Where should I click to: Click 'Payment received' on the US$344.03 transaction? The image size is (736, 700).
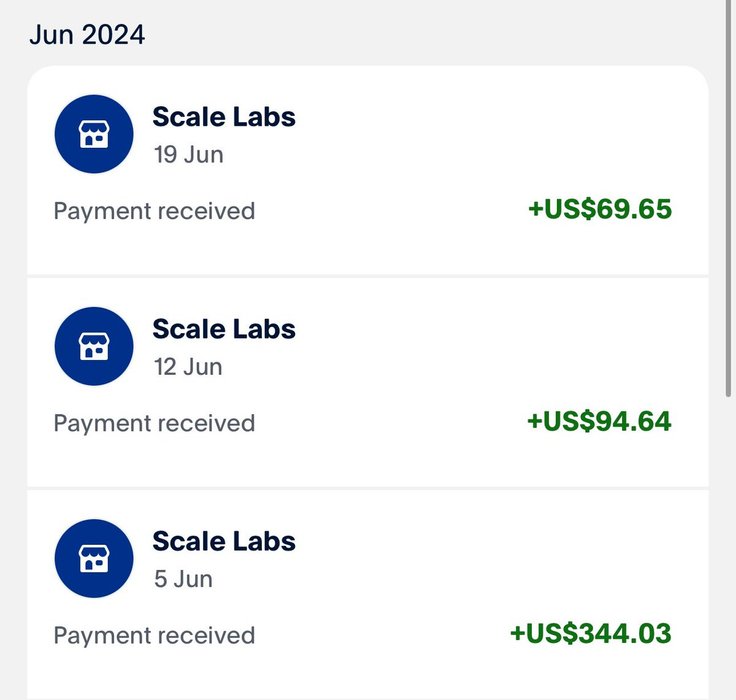click(154, 636)
